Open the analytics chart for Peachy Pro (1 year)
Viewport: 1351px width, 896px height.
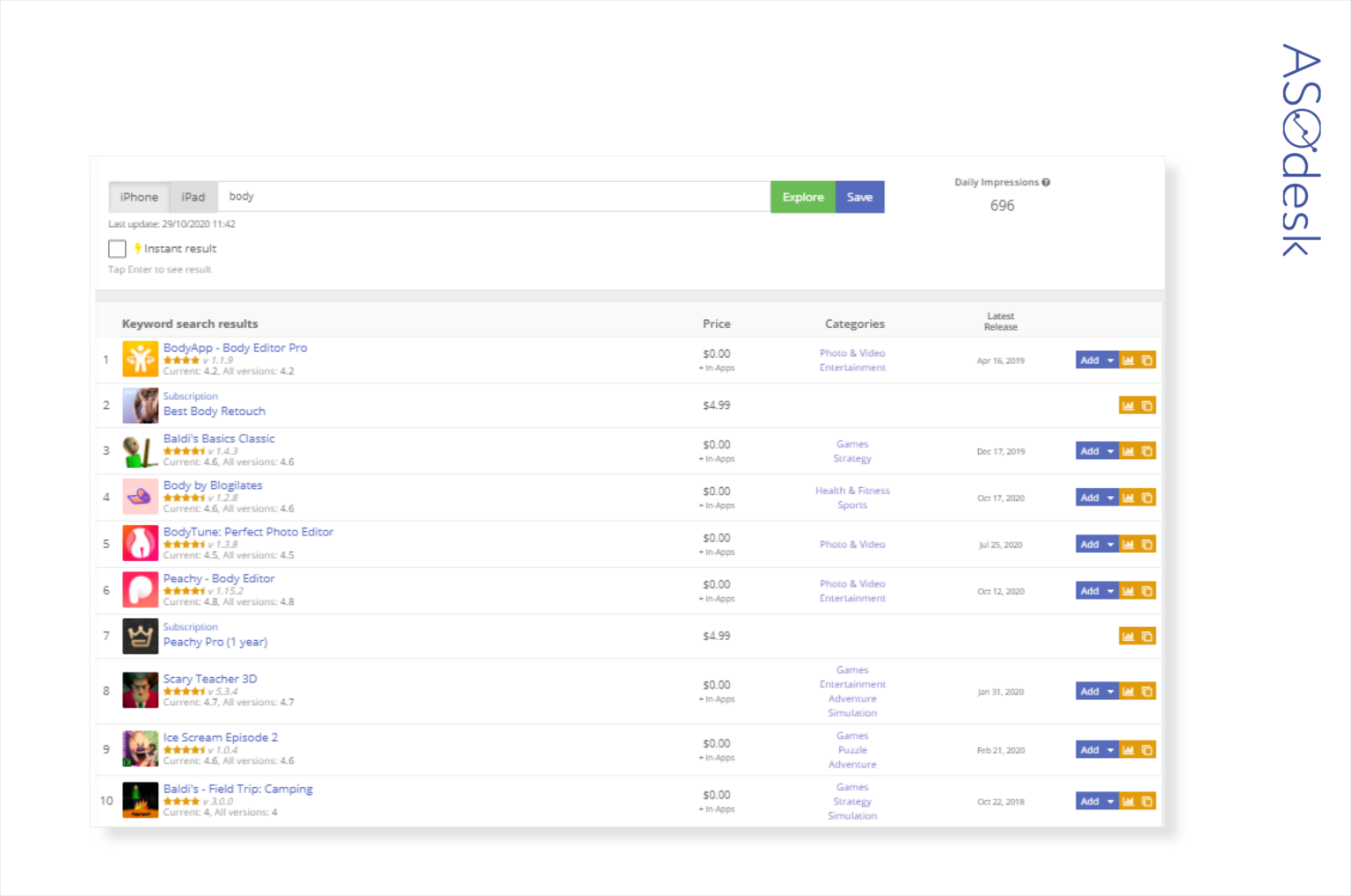pyautogui.click(x=1128, y=636)
